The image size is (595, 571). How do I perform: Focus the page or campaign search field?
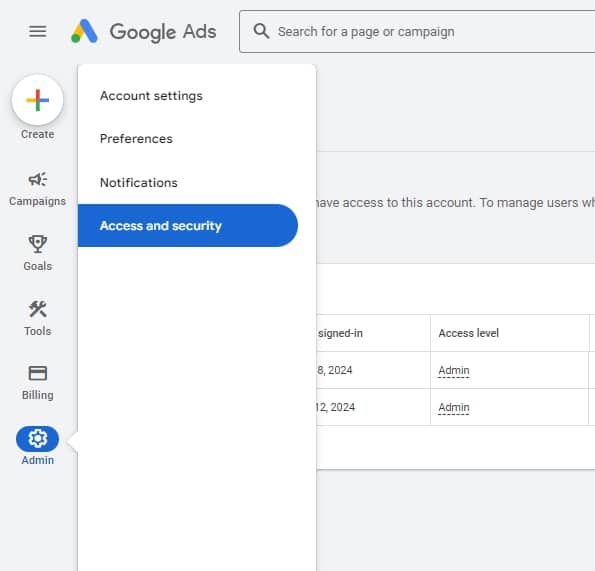point(417,31)
